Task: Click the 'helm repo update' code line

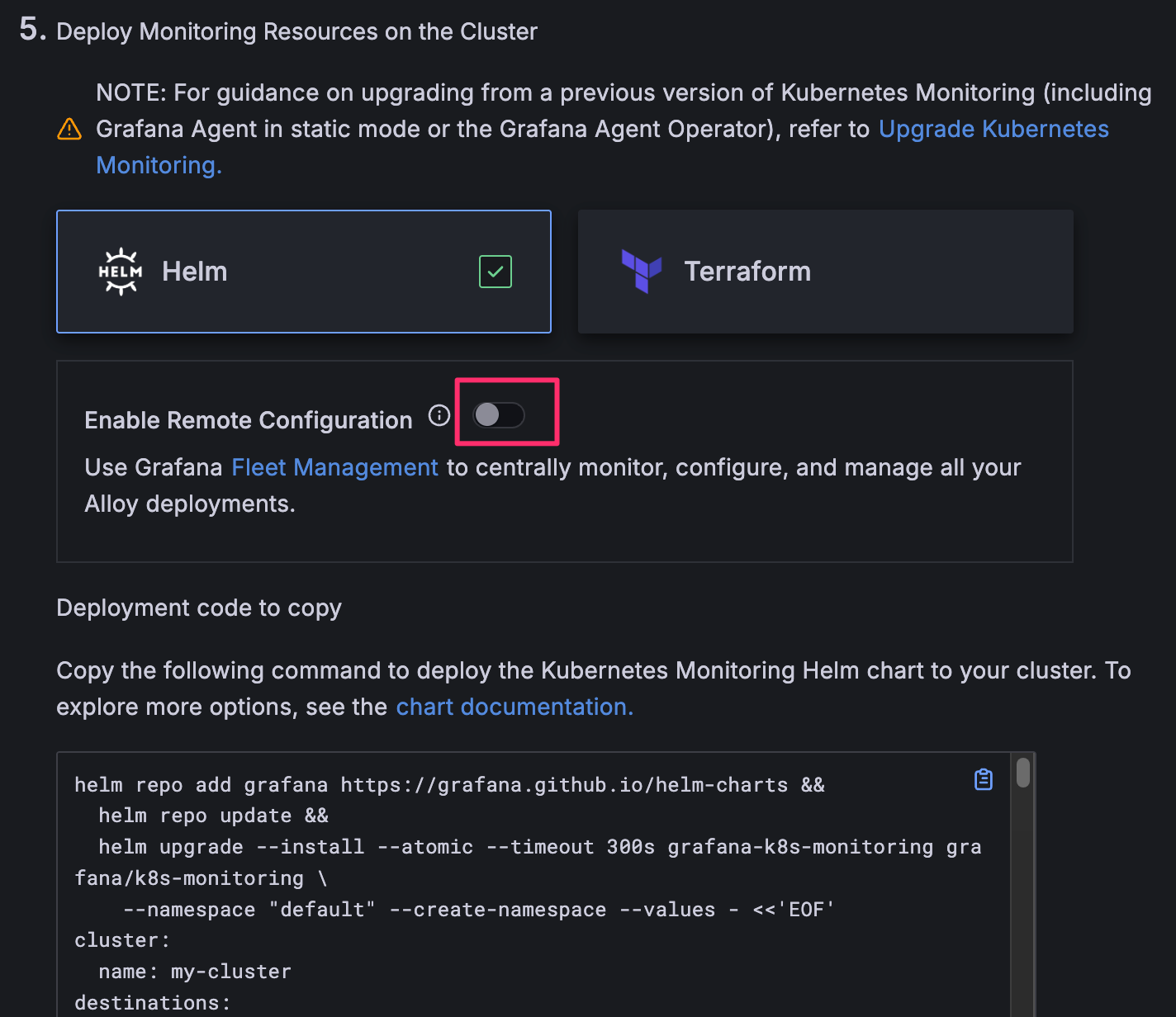Action: [x=213, y=816]
